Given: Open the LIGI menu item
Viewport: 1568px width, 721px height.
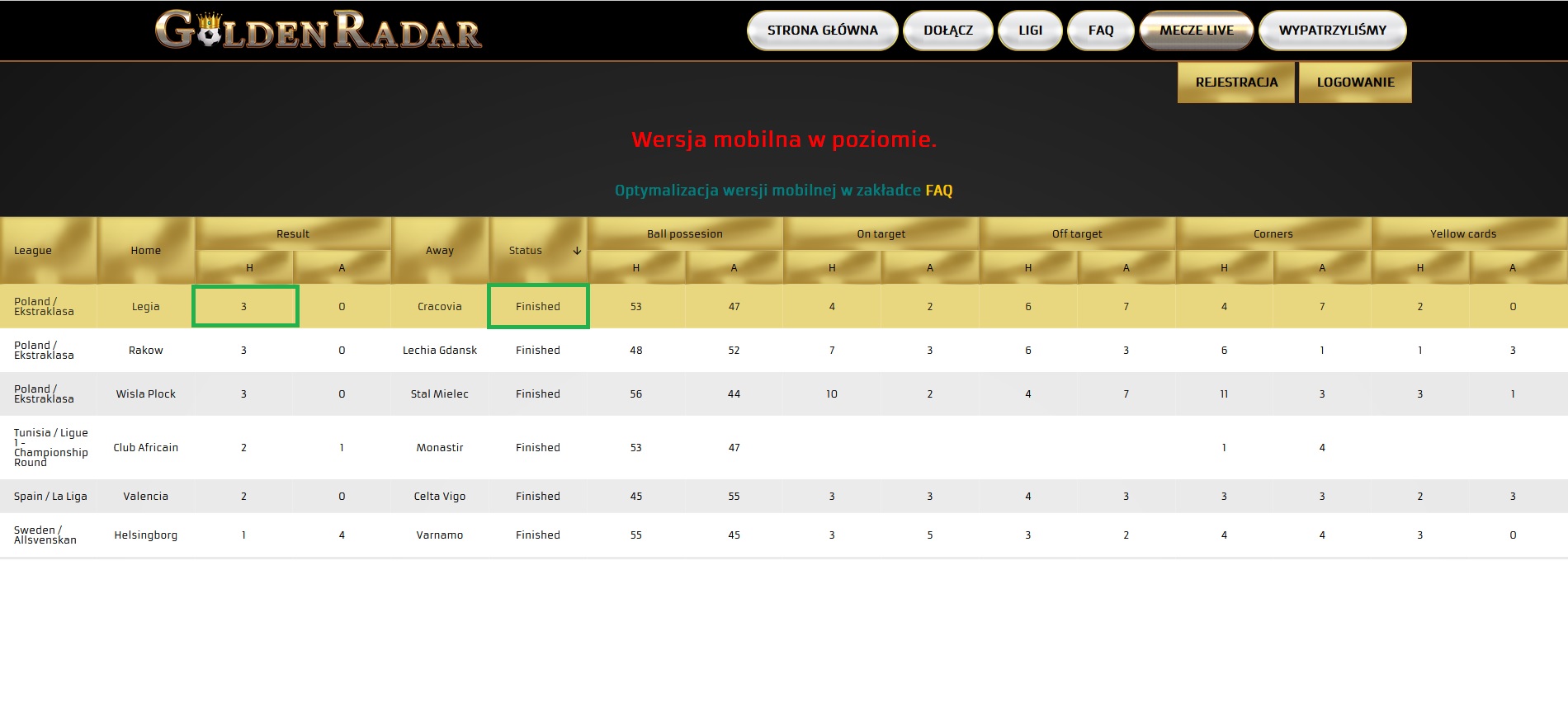Looking at the screenshot, I should tap(1030, 31).
